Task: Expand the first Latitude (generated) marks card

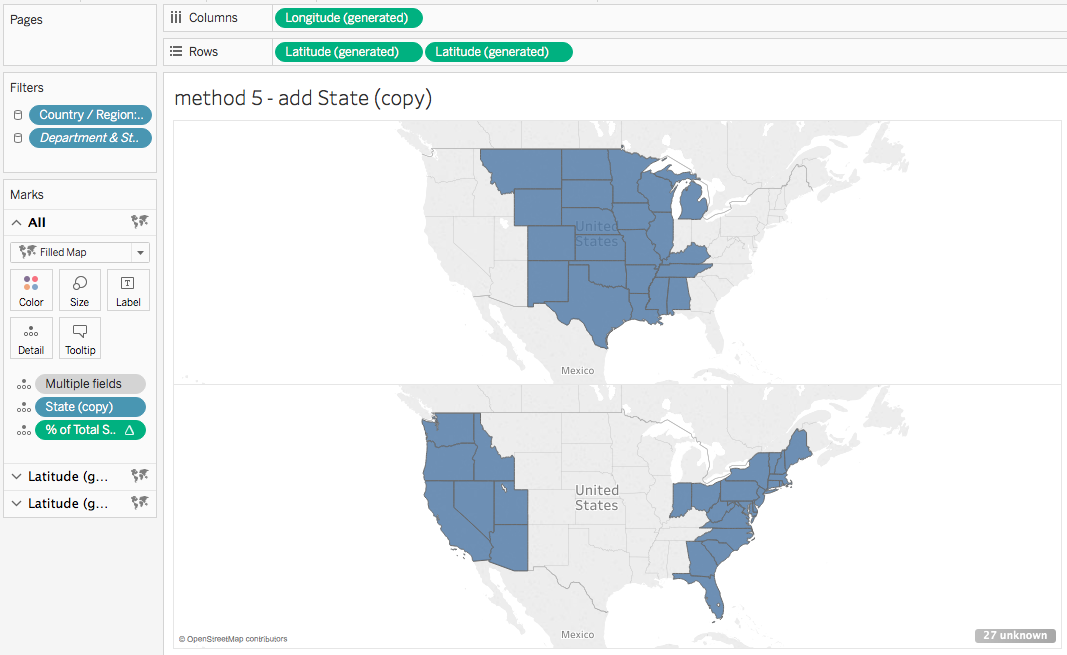Action: click(15, 476)
